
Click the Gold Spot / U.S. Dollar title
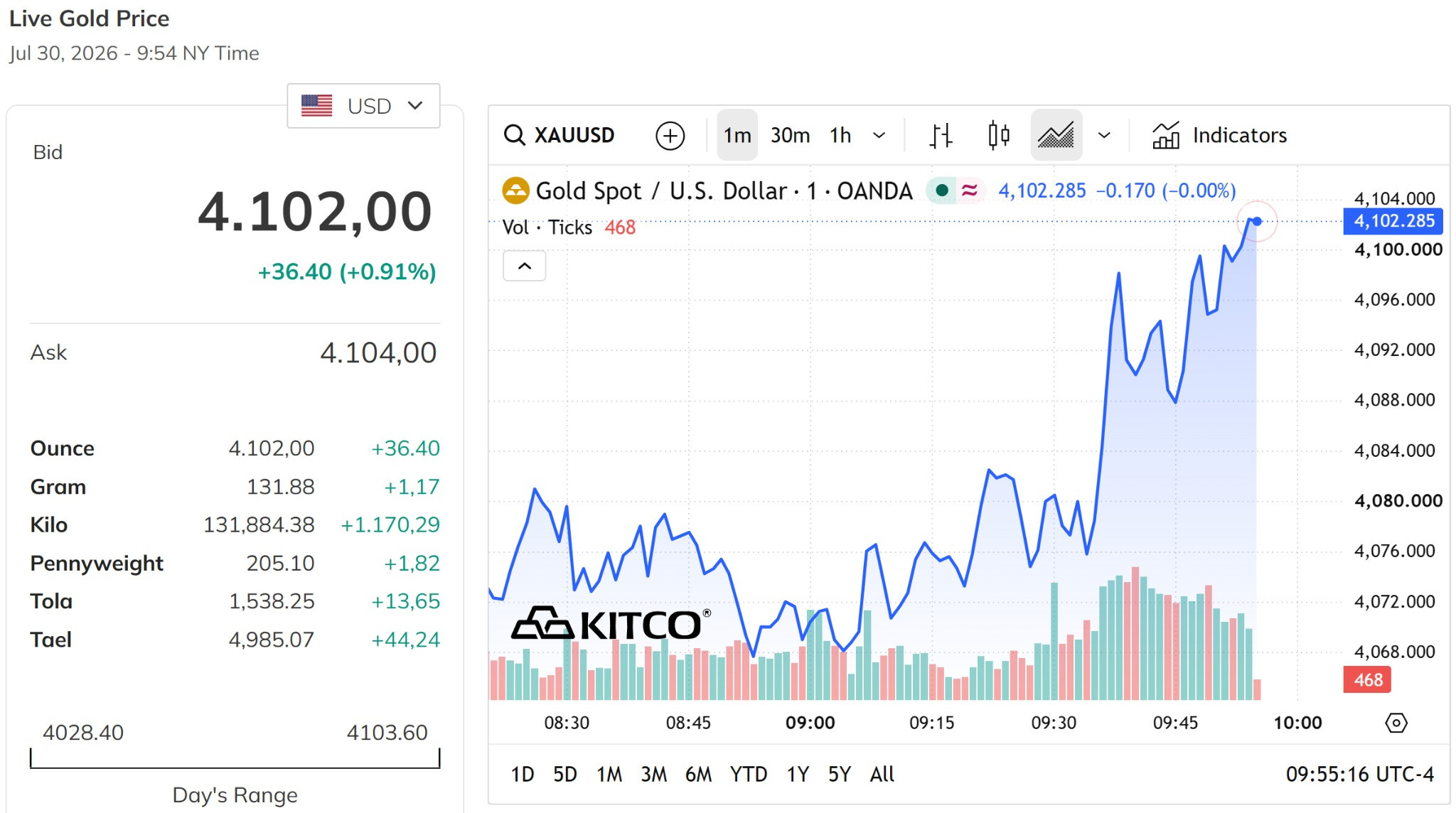724,190
